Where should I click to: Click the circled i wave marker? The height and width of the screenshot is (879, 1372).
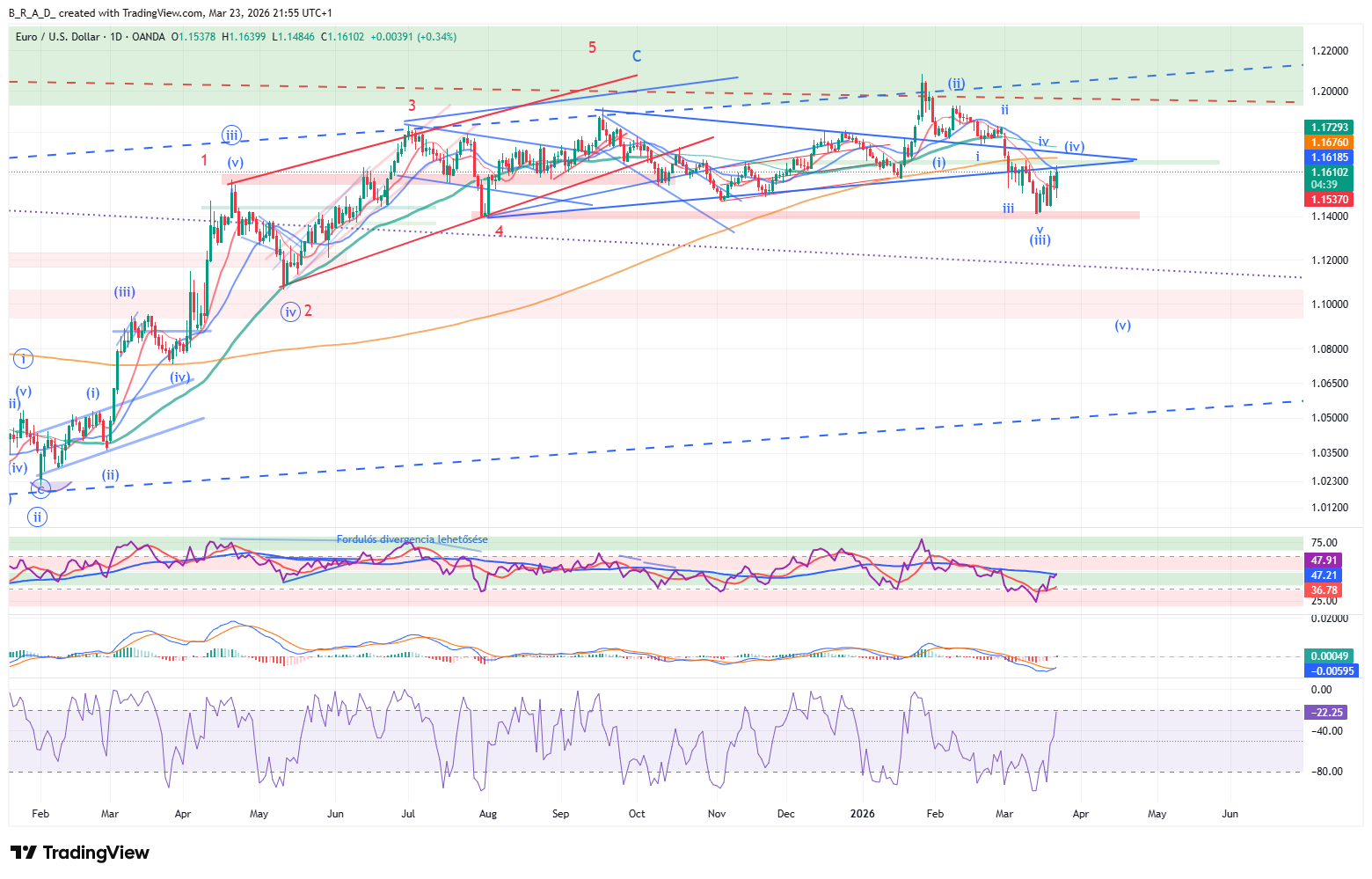(x=23, y=358)
